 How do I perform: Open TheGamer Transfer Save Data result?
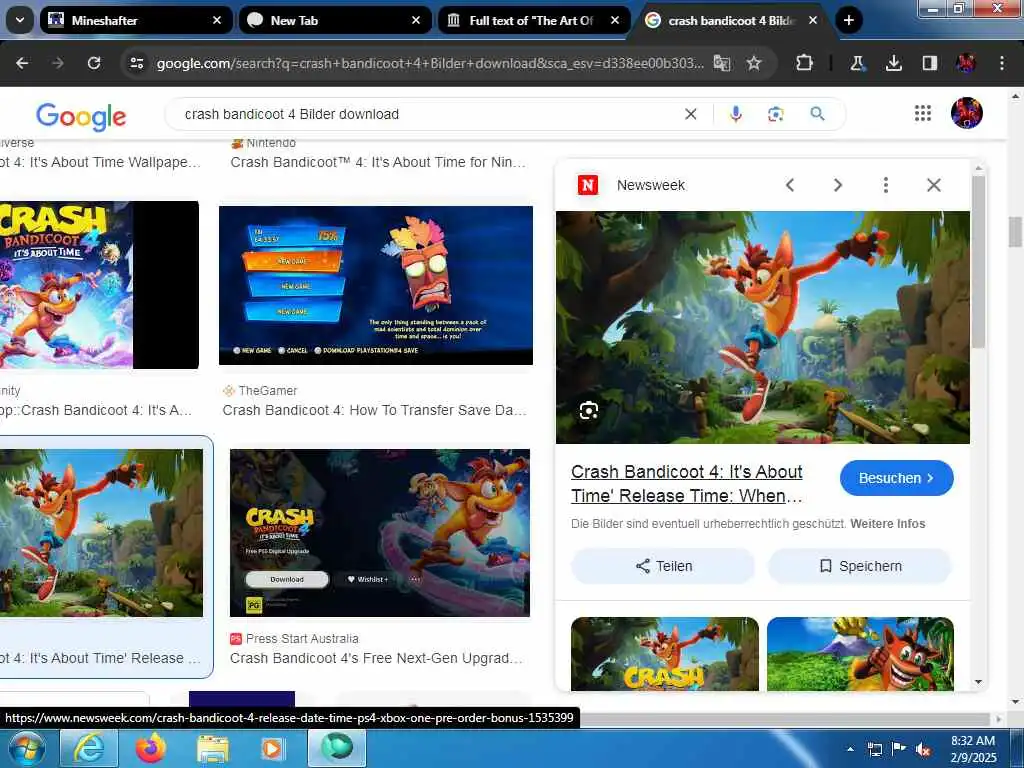(x=374, y=410)
